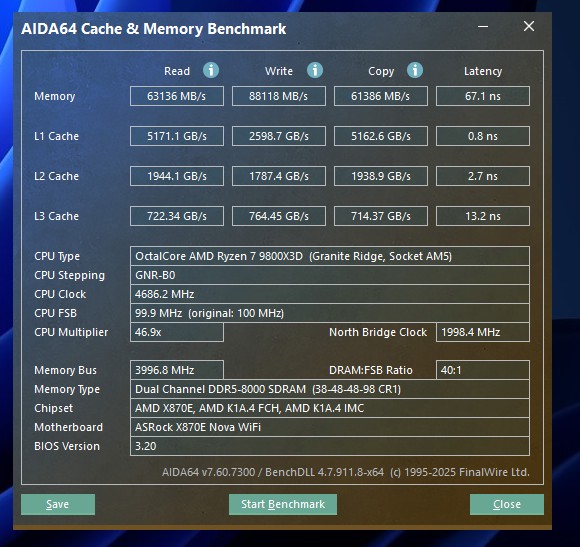The height and width of the screenshot is (547, 580).
Task: Click the CPU Clock value 4686.2 MHz
Action: [x=330, y=294]
